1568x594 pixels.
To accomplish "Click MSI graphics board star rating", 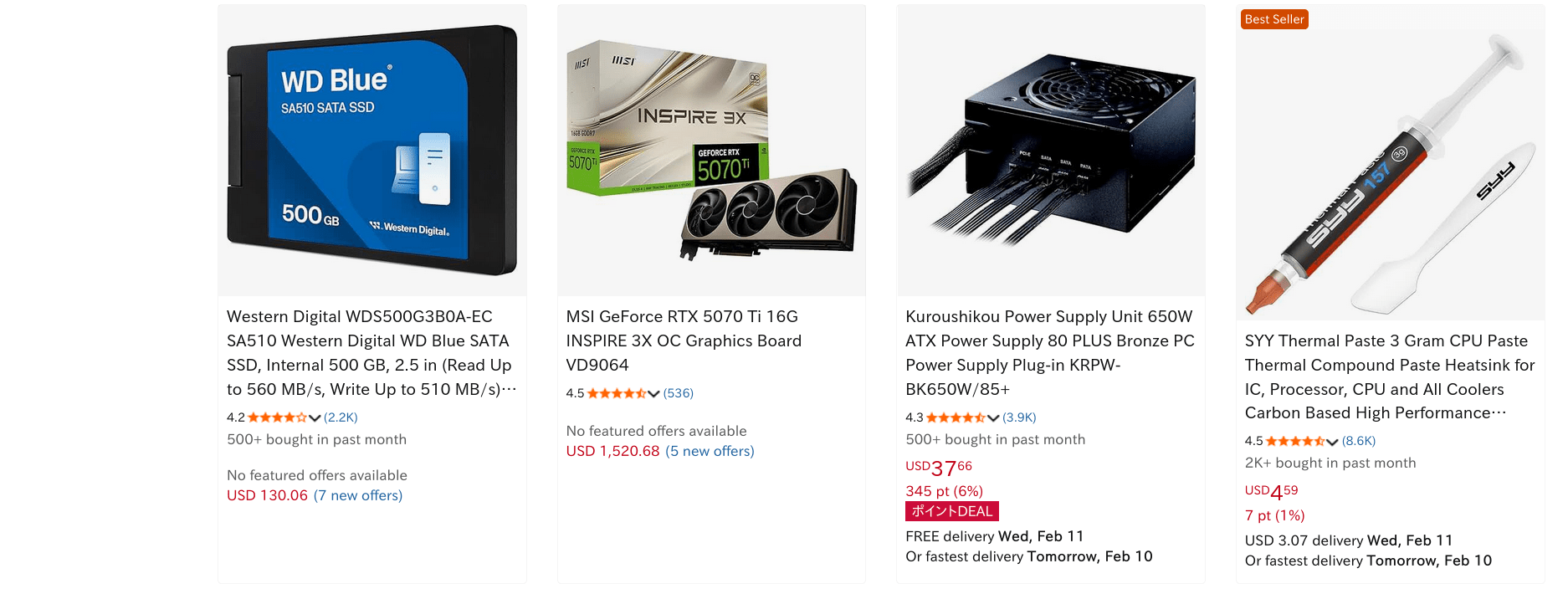I will click(x=617, y=393).
